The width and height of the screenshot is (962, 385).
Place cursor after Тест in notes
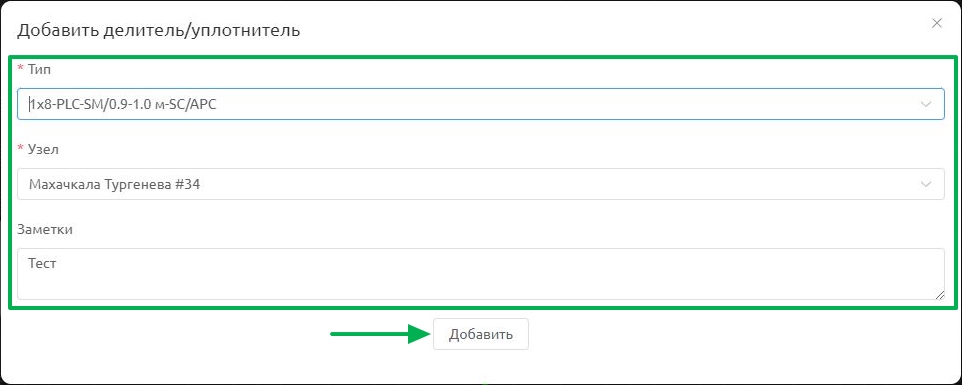(58, 264)
